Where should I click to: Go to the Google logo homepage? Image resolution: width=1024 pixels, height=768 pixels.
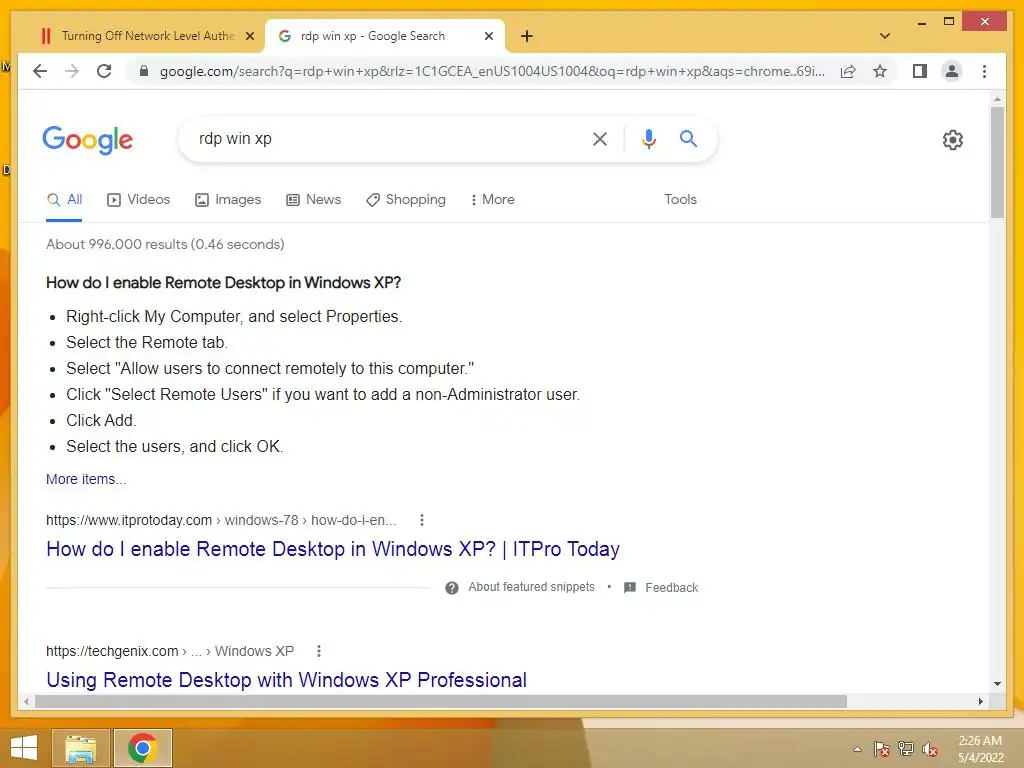(88, 140)
